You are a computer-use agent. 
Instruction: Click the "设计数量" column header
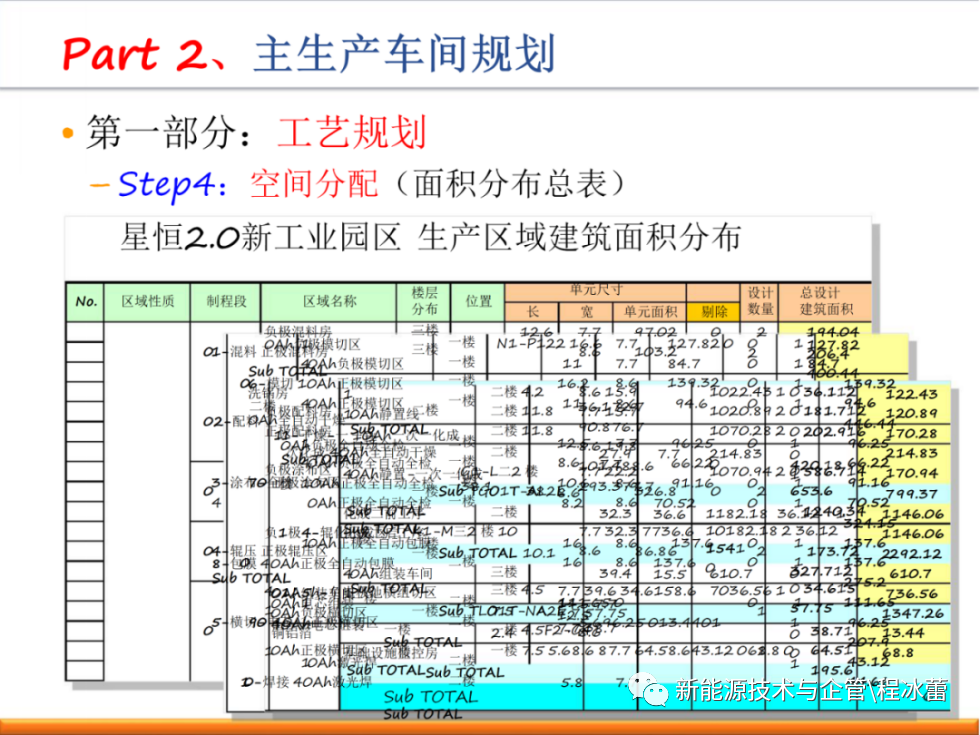760,301
